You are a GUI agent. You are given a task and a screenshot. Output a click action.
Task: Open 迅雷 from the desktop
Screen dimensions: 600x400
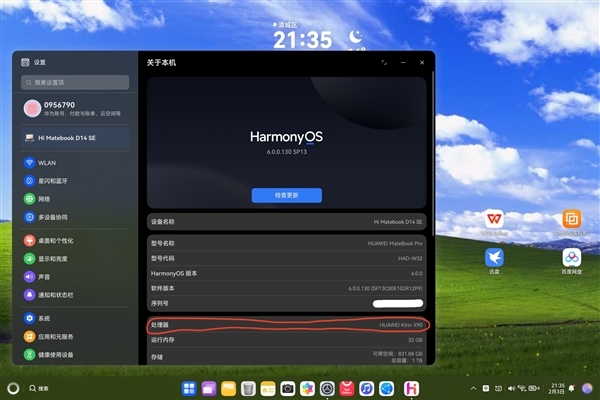494,261
